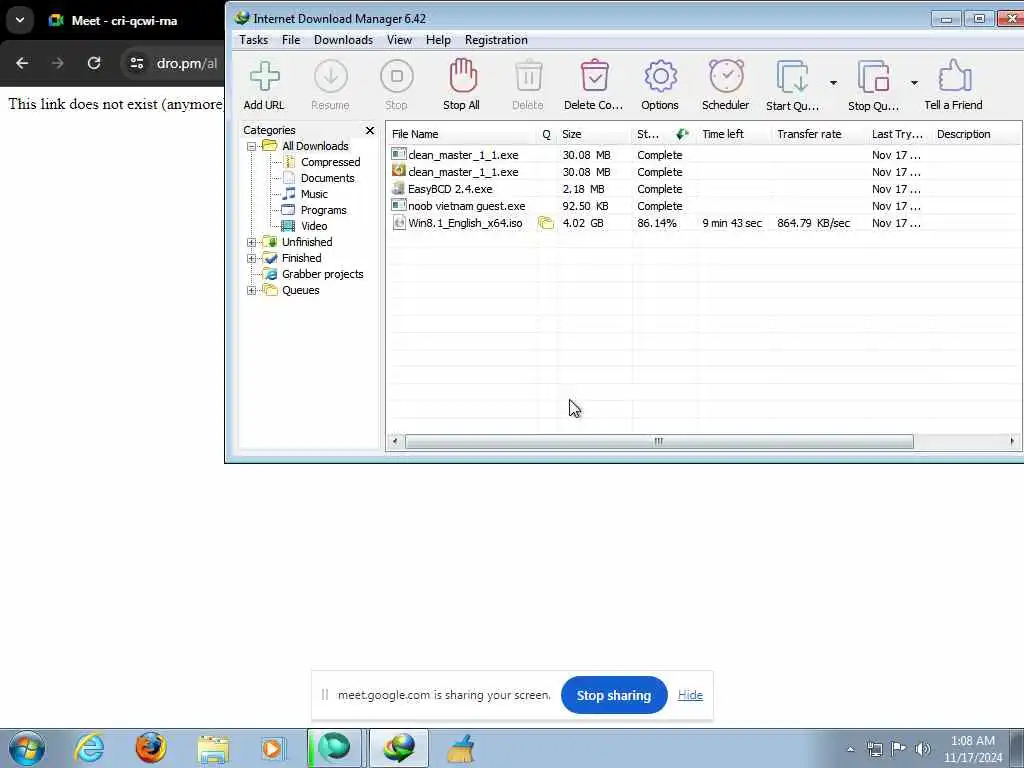Screen dimensions: 1024x768
Task: Open the Tasks menu
Action: click(x=253, y=40)
